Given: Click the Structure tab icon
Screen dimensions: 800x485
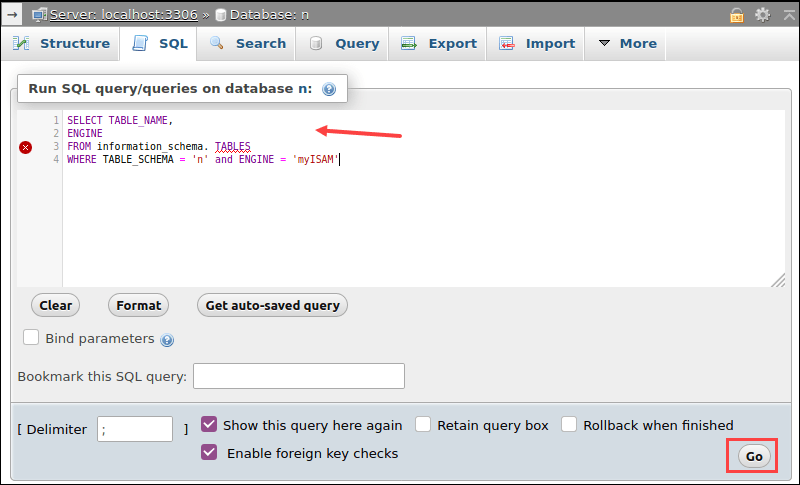Looking at the screenshot, I should click(x=21, y=43).
